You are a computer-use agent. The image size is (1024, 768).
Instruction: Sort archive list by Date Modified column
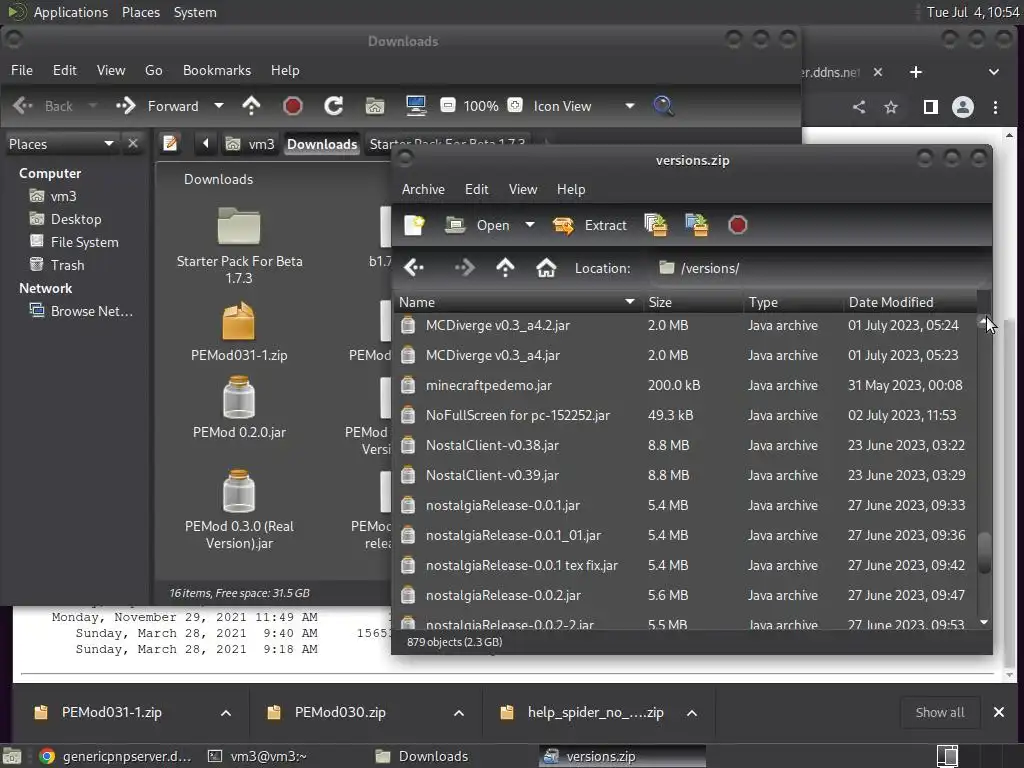910,302
